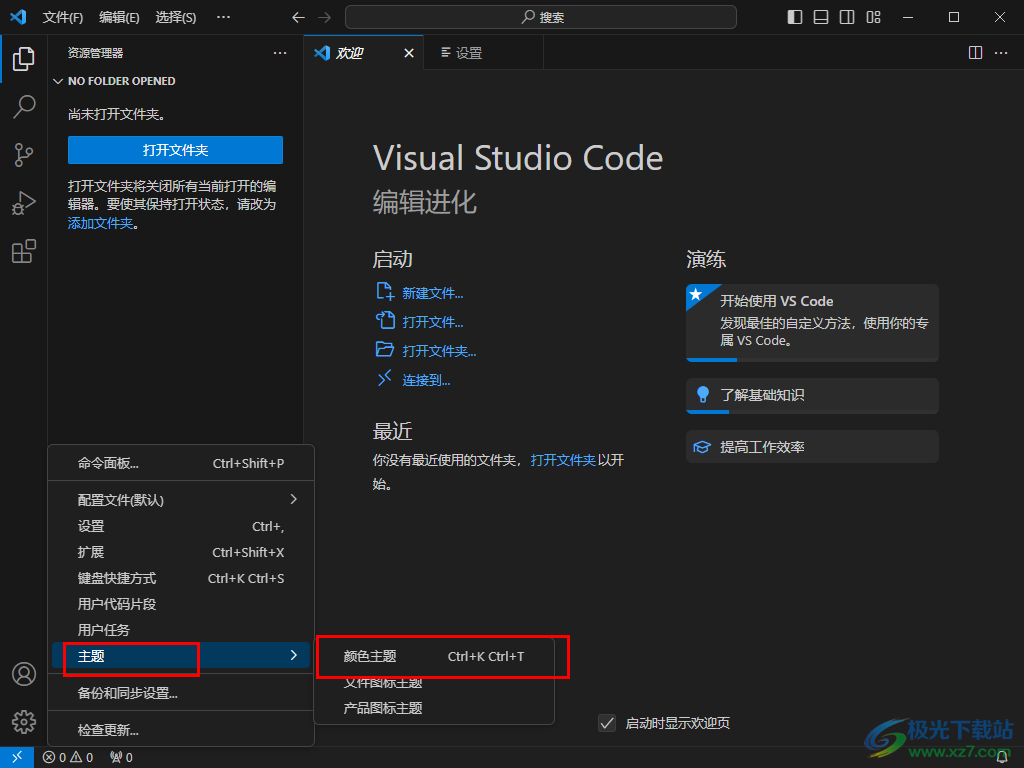Click the 新建文件 link
The image size is (1024, 768).
coord(432,293)
